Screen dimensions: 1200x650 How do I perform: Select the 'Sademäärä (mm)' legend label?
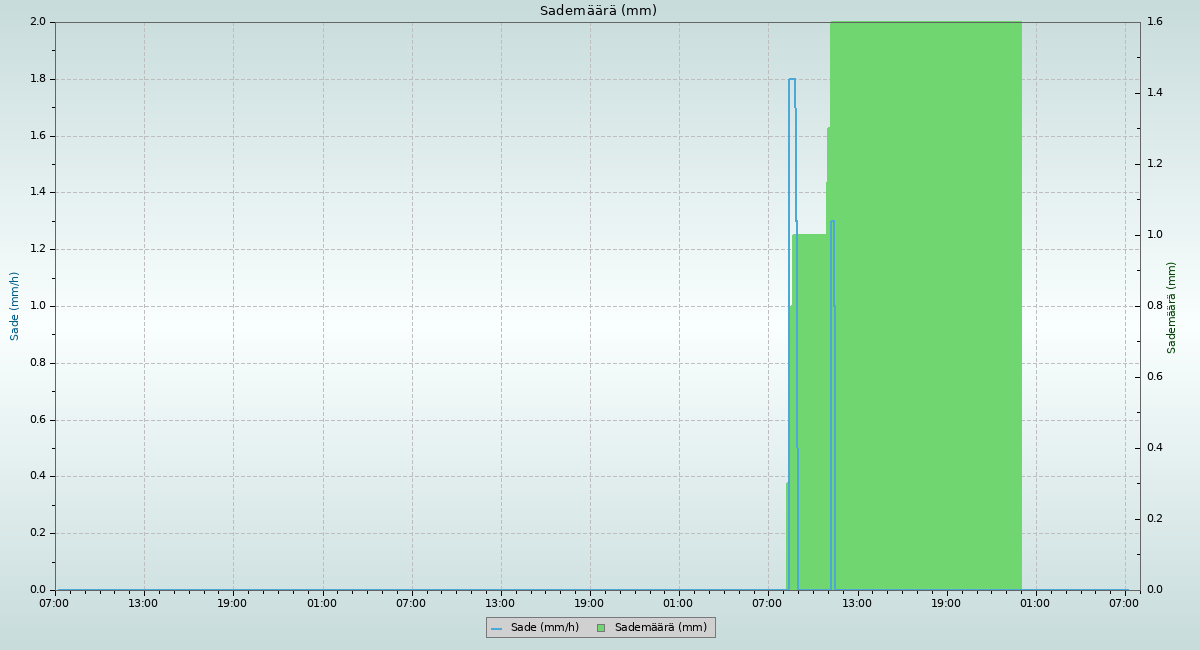(x=660, y=628)
